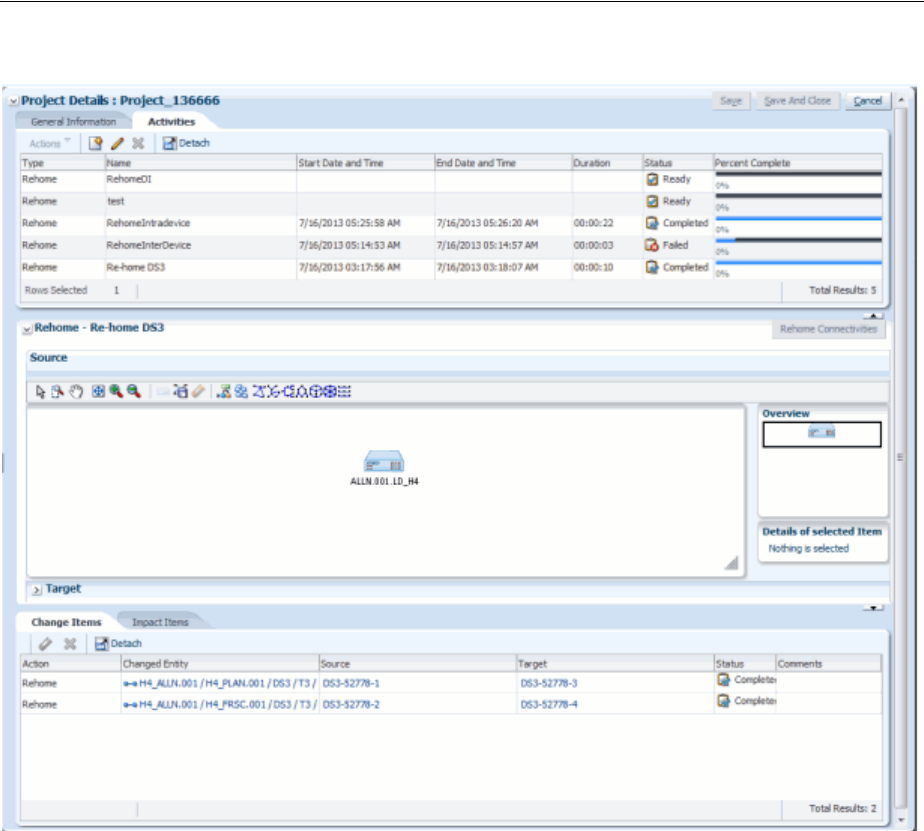Sort by the Changed Entity column header
The height and width of the screenshot is (831, 924).
point(219,664)
